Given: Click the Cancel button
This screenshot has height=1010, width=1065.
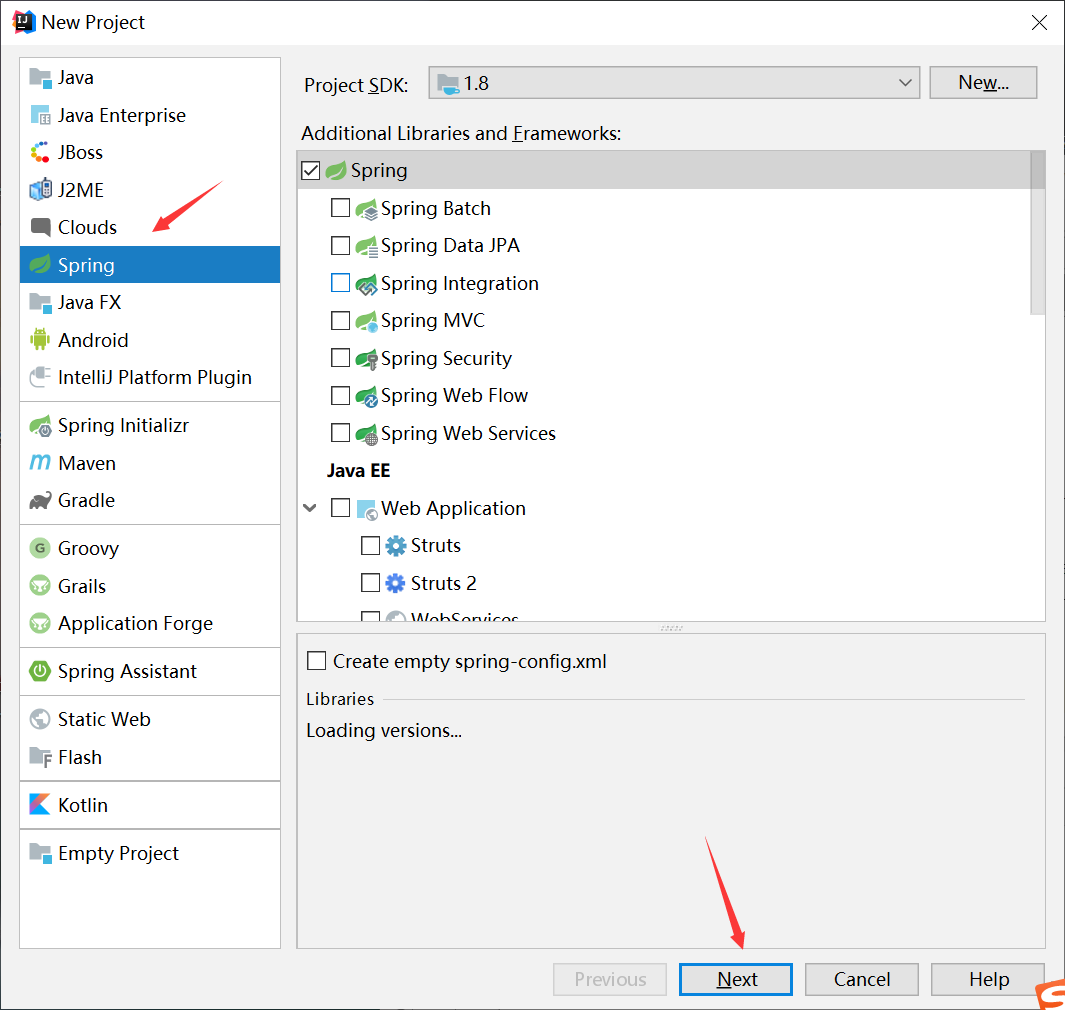Looking at the screenshot, I should 862,979.
